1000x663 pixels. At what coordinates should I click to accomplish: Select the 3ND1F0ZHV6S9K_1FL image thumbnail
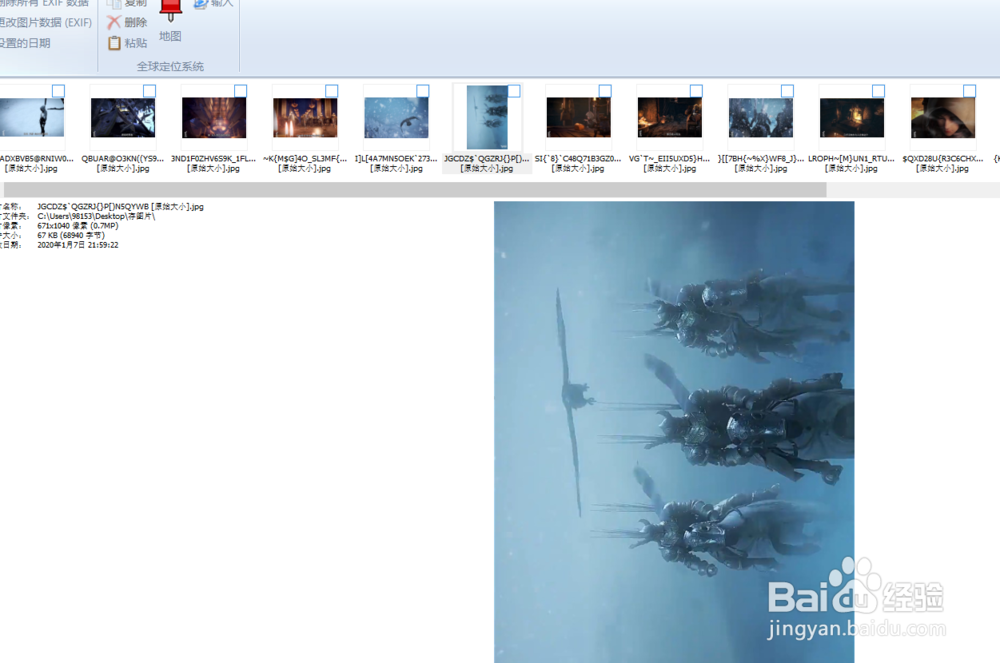click(x=214, y=118)
